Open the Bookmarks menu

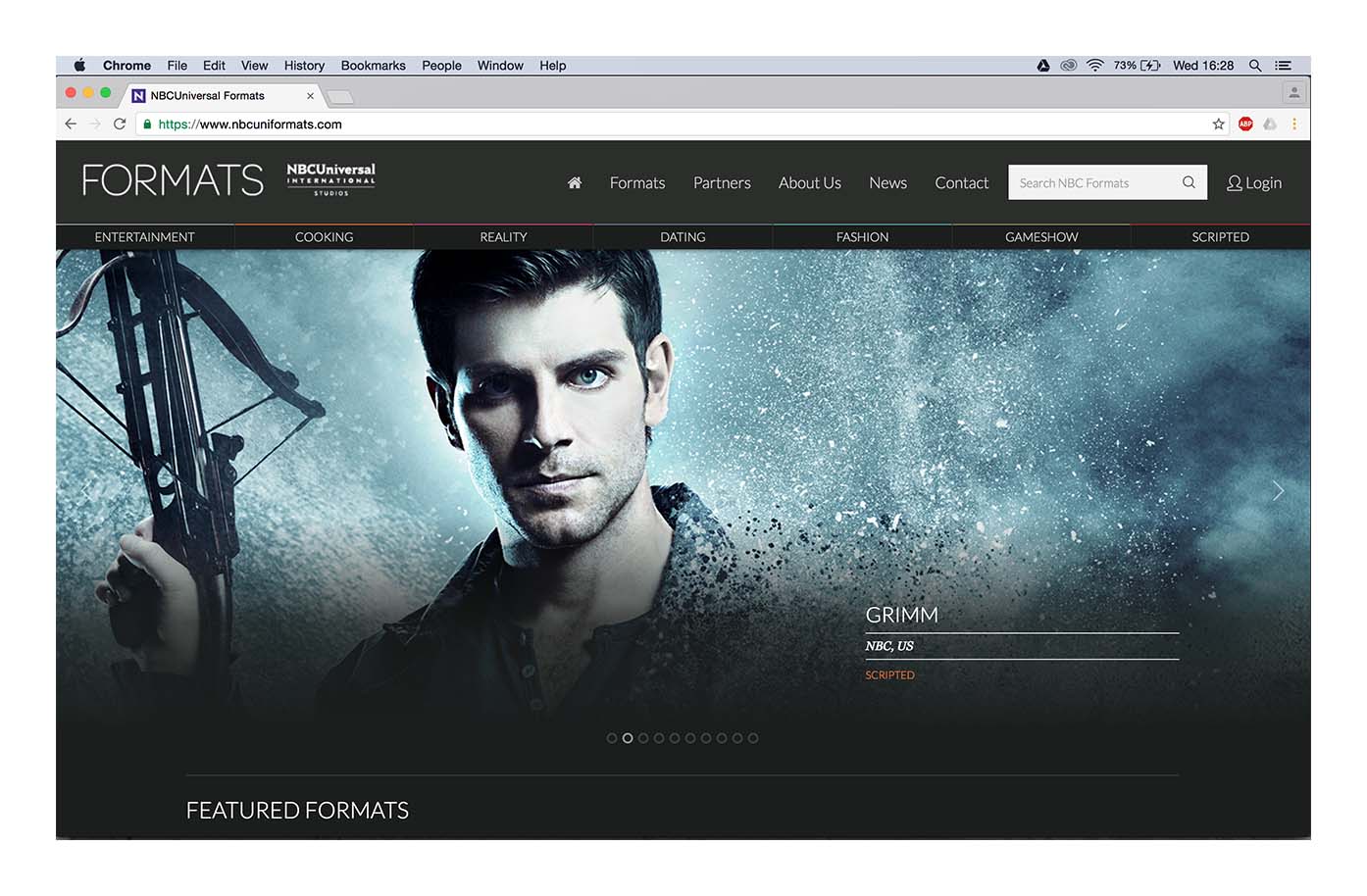pos(373,66)
